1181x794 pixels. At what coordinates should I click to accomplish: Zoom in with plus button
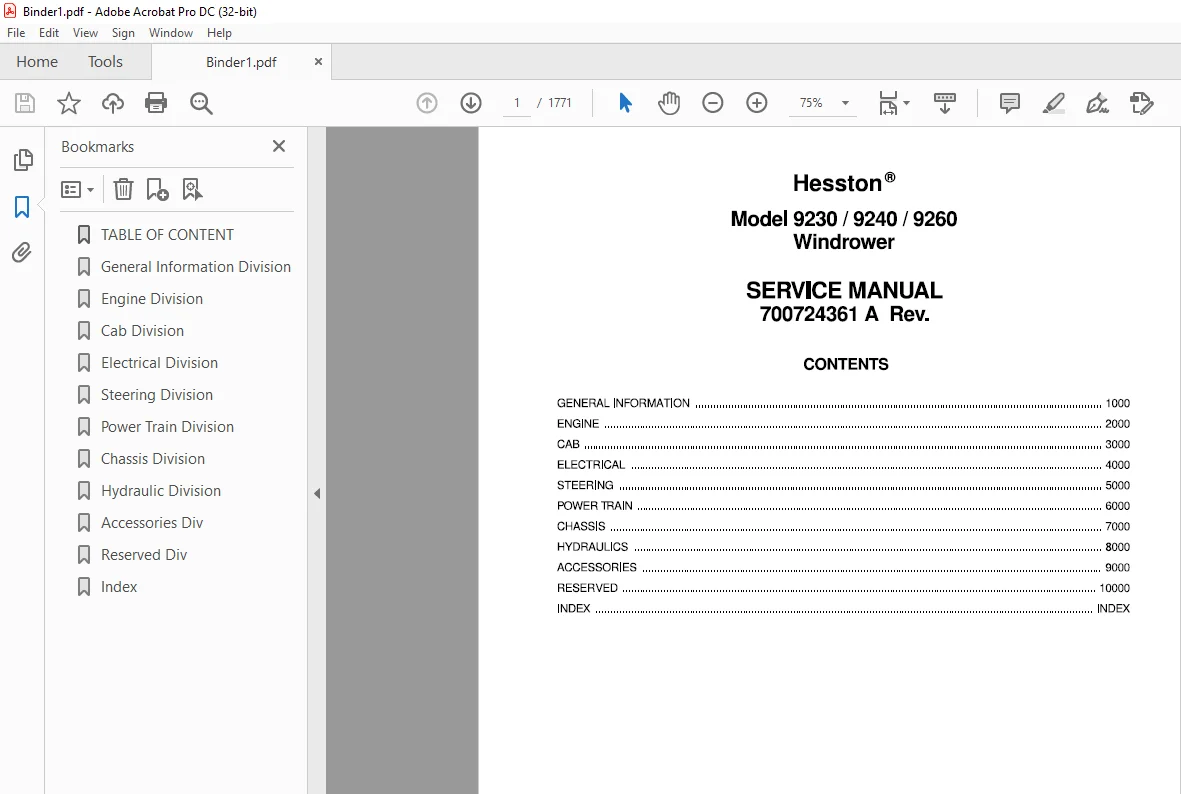pos(756,102)
